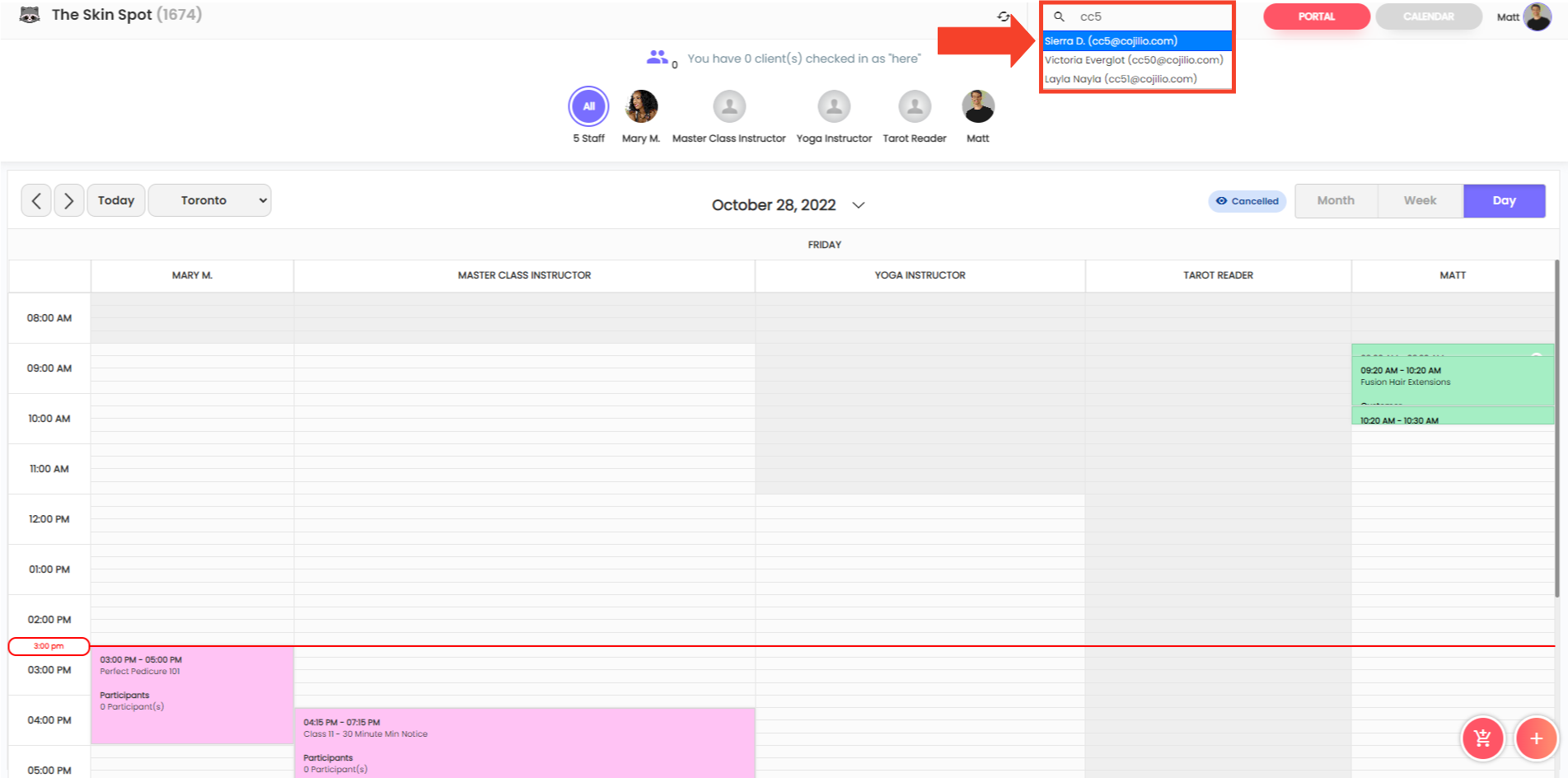The width and height of the screenshot is (1568, 778).
Task: Select Layla Nayla search result
Action: (1137, 79)
